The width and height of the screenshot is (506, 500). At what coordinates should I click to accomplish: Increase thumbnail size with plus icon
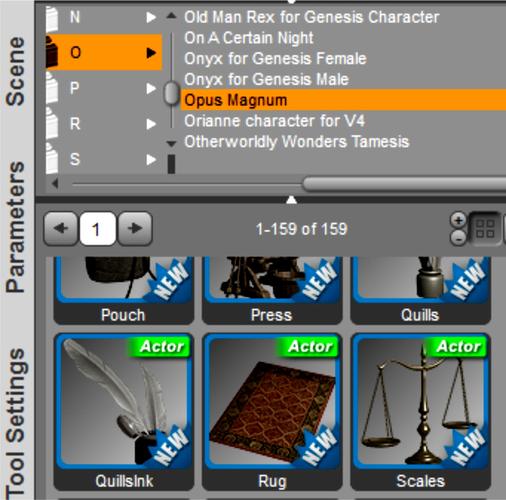point(459,220)
